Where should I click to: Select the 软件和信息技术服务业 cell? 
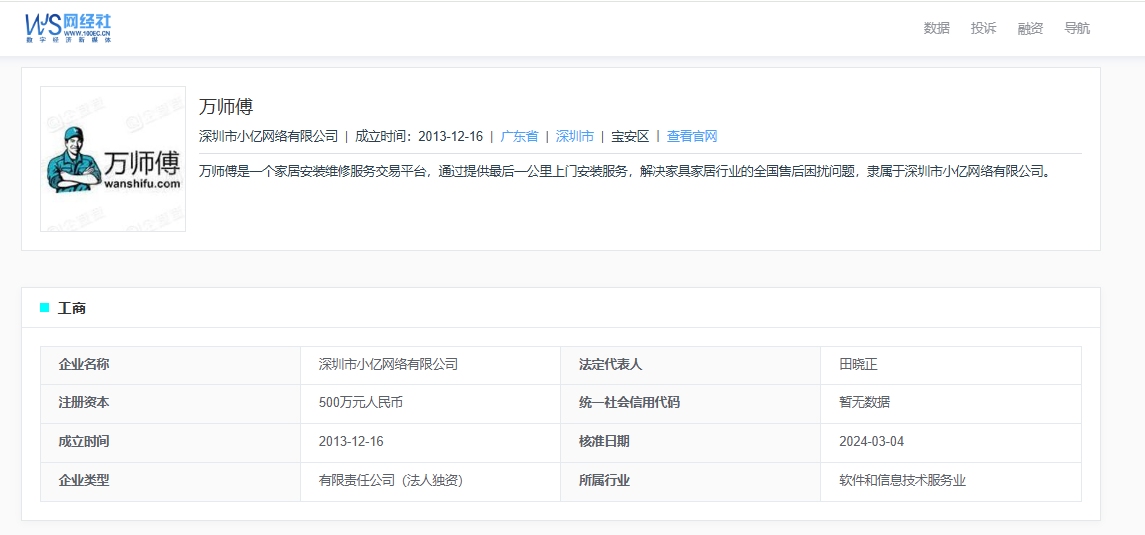pos(951,482)
